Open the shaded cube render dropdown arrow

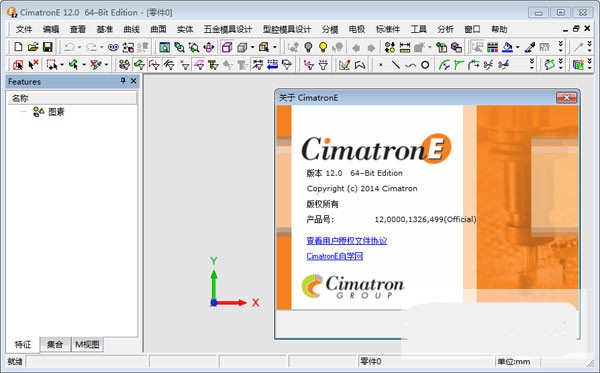pyautogui.click(x=253, y=47)
